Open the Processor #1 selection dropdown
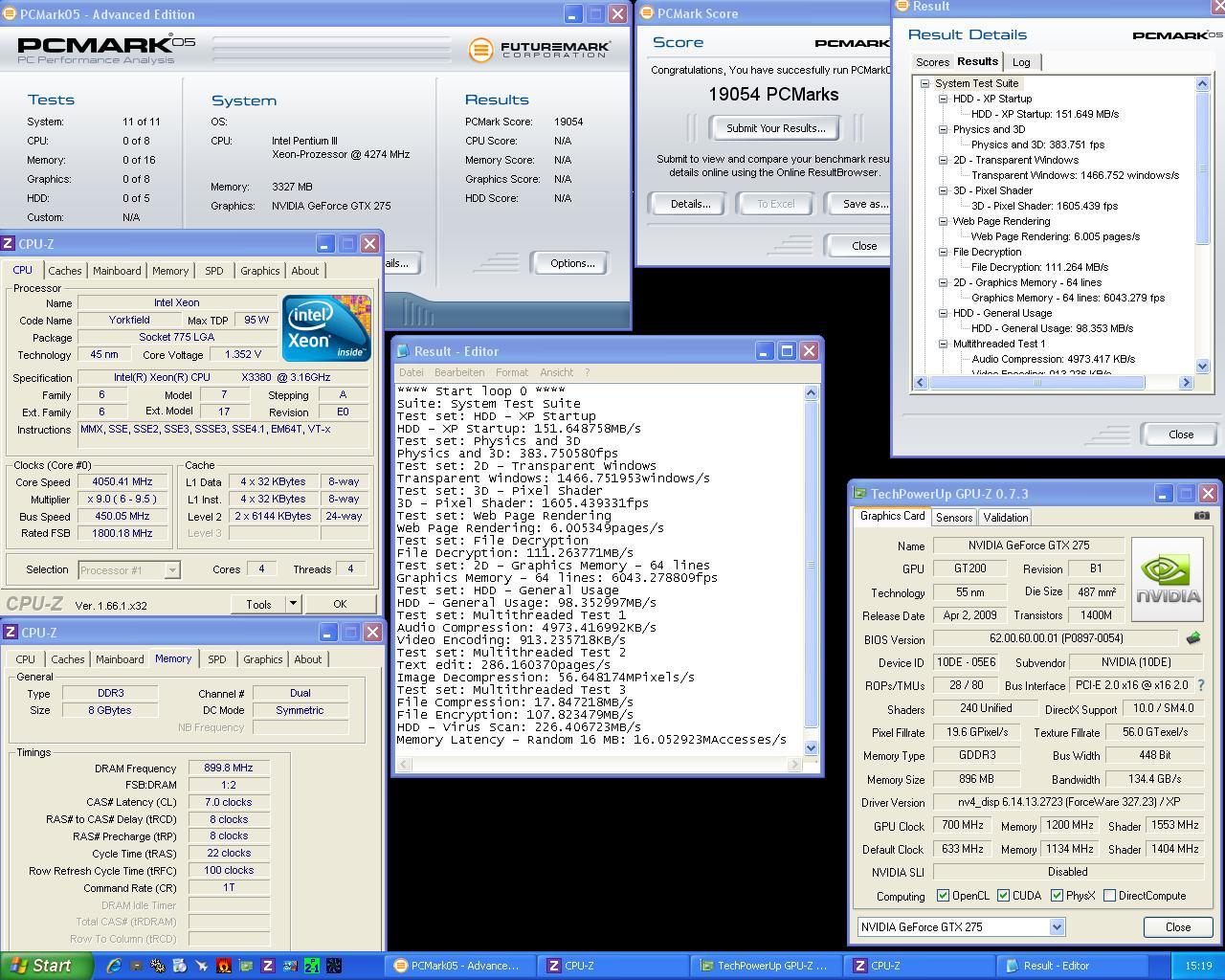Image resolution: width=1225 pixels, height=980 pixels. tap(171, 569)
